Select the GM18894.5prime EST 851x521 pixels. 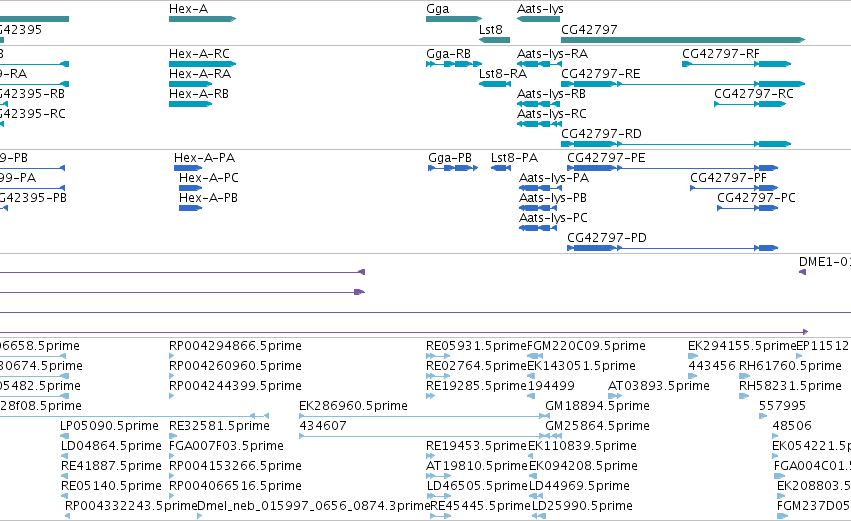[549, 416]
